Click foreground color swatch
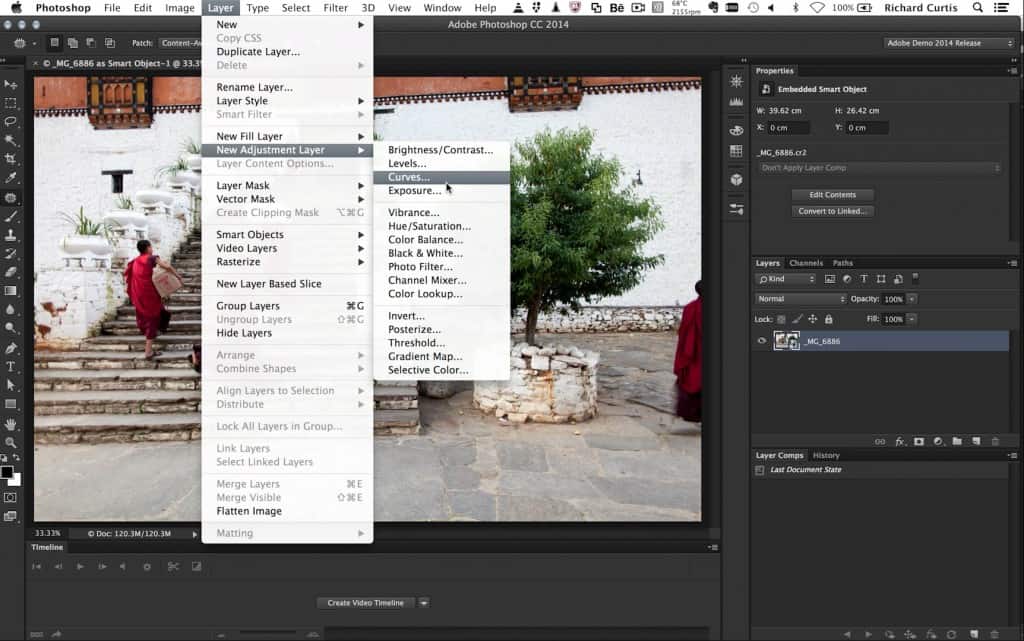The image size is (1024, 641). tap(7, 472)
